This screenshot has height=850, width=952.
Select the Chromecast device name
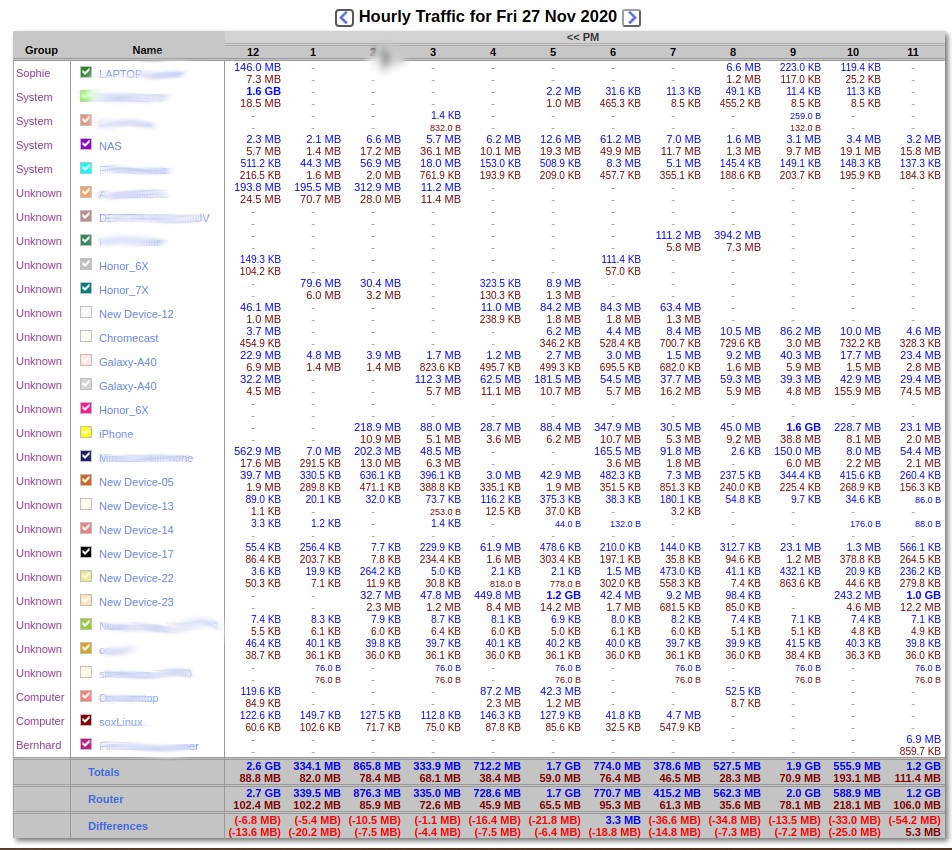click(128, 338)
